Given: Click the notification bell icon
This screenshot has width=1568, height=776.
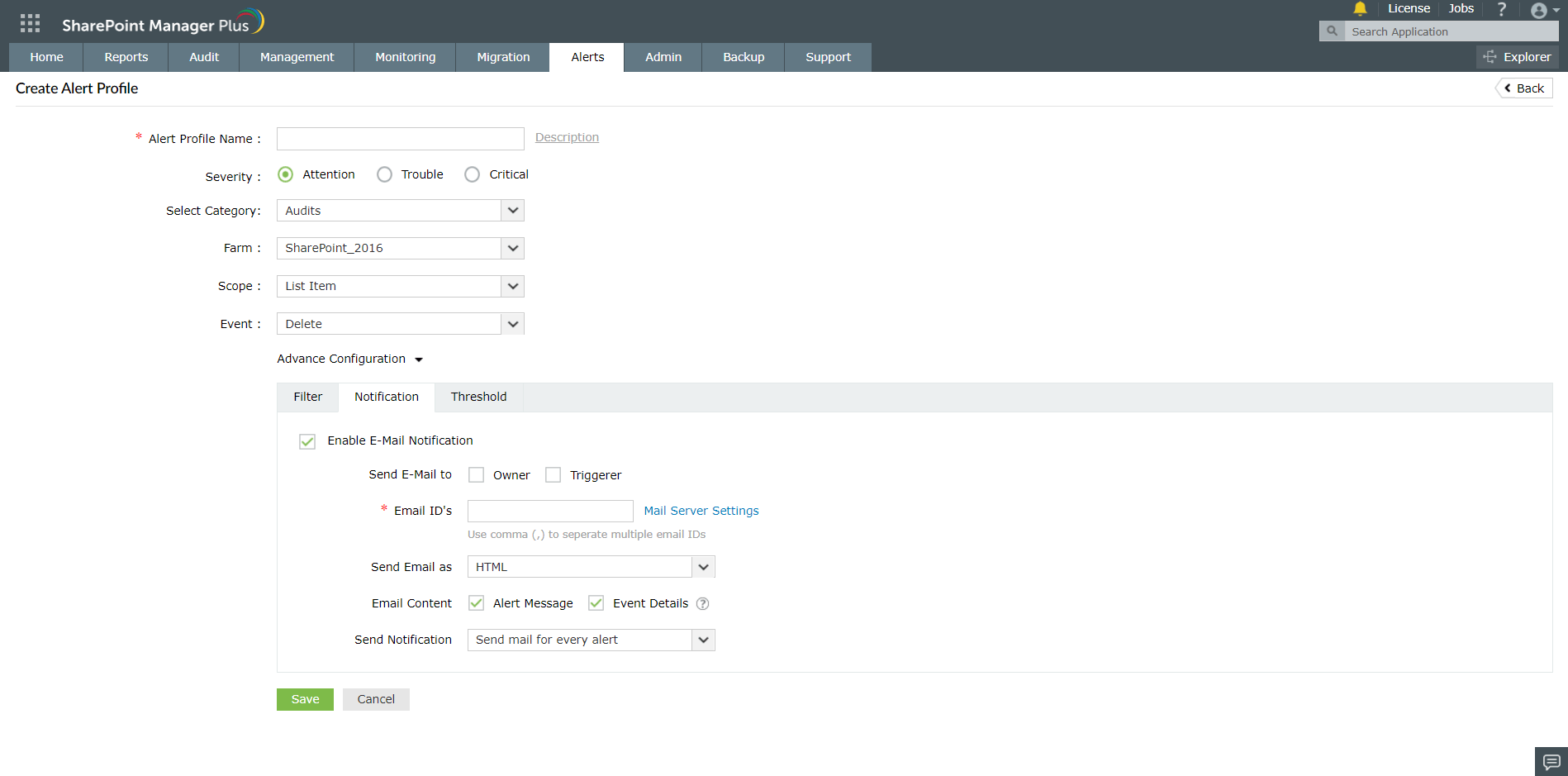Looking at the screenshot, I should click(1360, 9).
